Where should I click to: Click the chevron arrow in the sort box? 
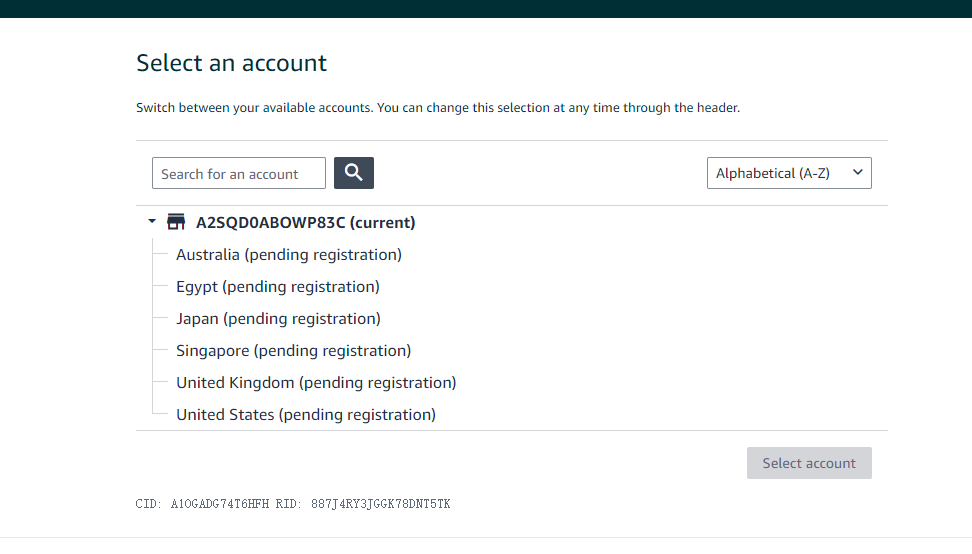click(x=857, y=173)
